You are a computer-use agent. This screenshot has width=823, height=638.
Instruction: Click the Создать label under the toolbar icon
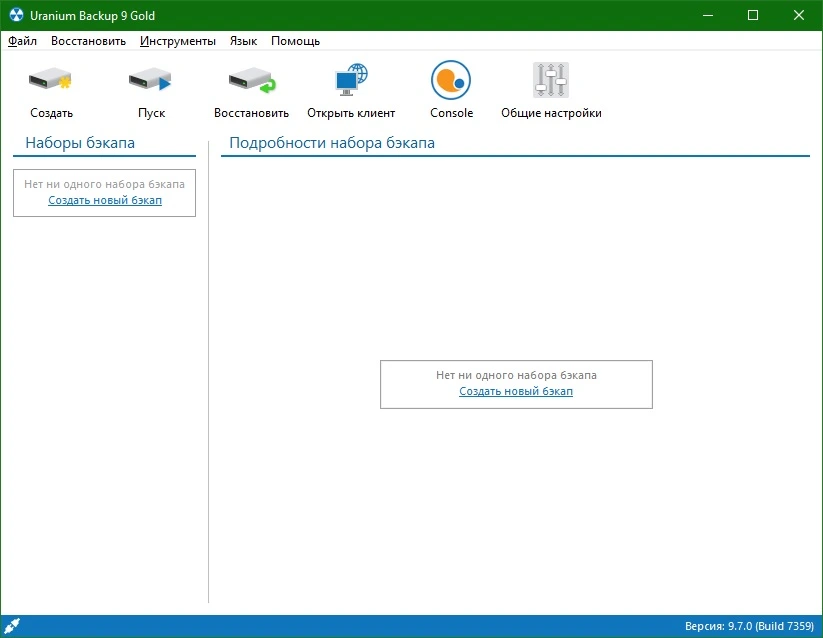(51, 113)
